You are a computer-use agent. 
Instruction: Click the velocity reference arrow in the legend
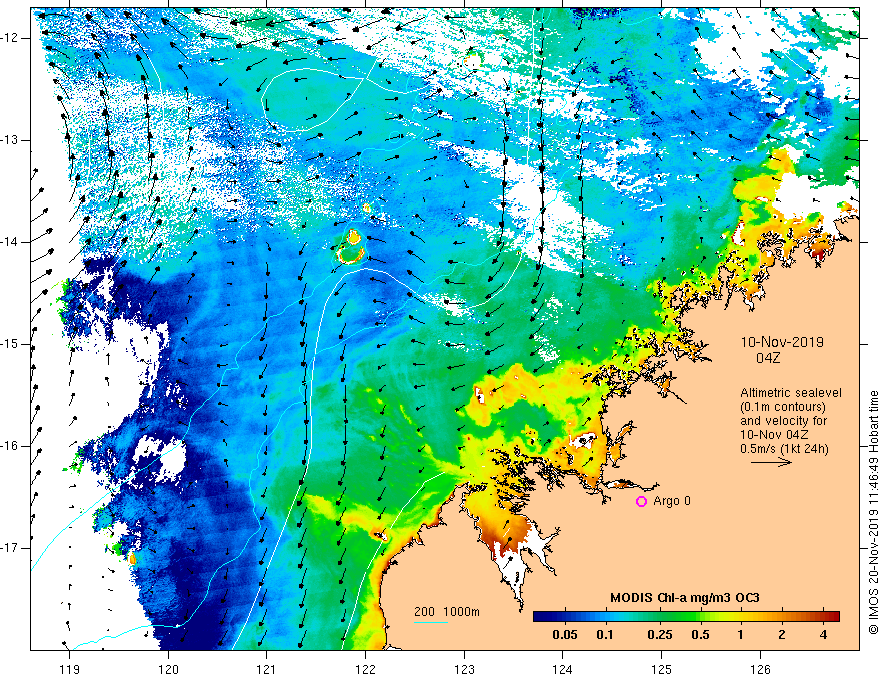(x=771, y=462)
